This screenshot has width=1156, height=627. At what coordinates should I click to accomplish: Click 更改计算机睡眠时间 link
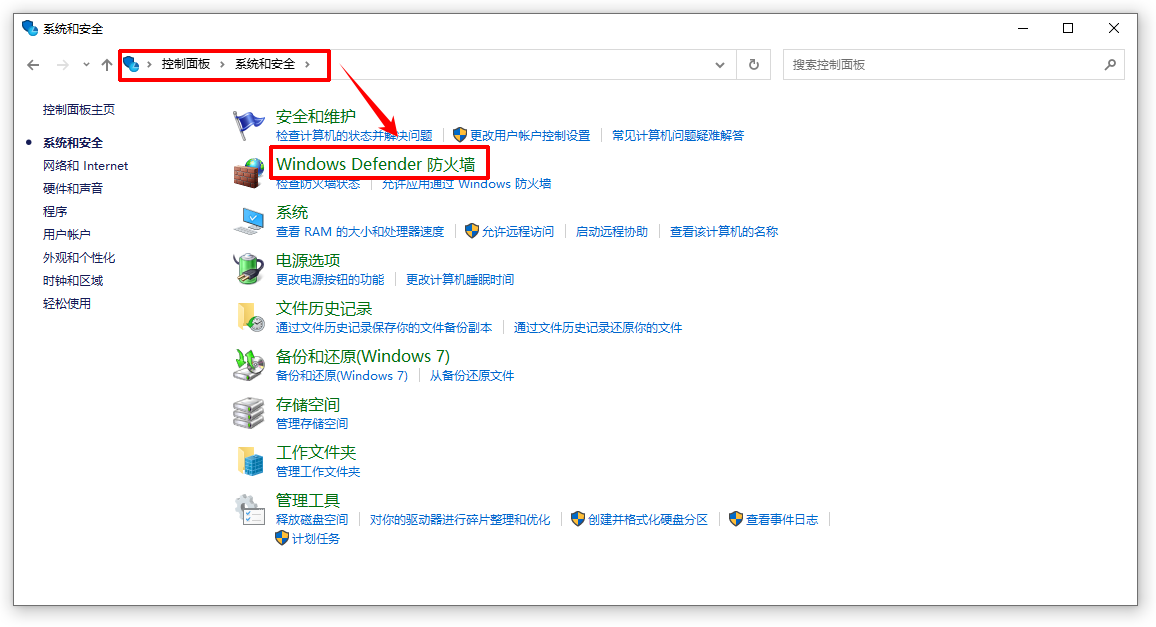click(460, 280)
